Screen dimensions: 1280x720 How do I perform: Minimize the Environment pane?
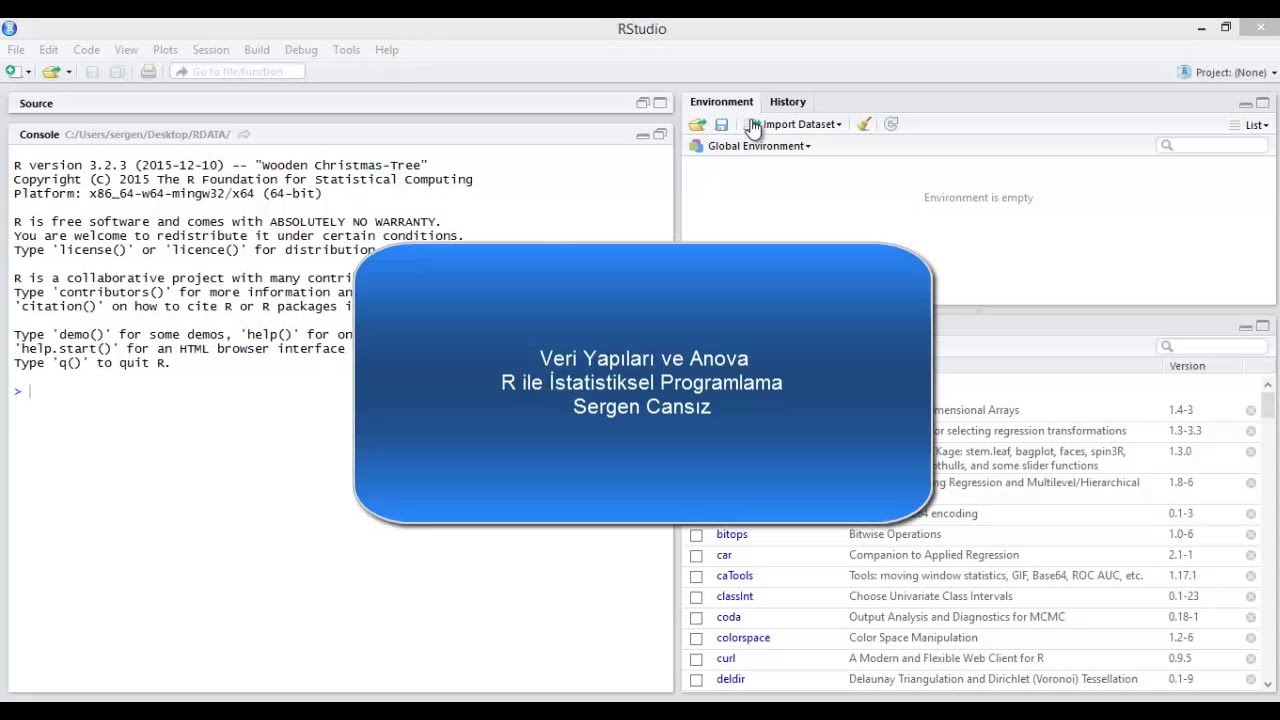pyautogui.click(x=1246, y=103)
